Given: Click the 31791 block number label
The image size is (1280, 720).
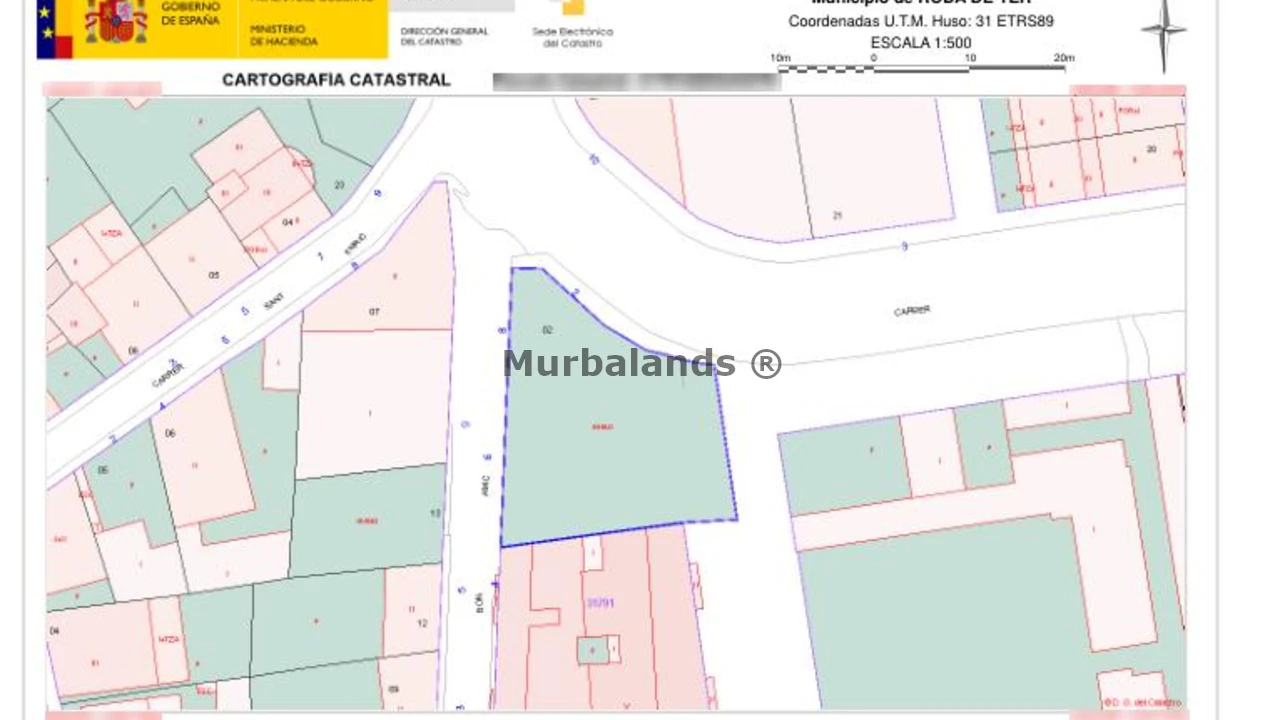Looking at the screenshot, I should 600,603.
